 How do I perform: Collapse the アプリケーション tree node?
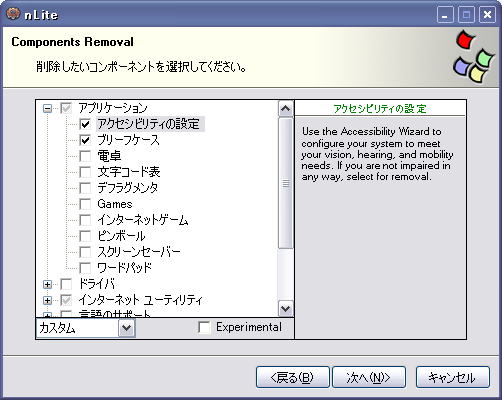pyautogui.click(x=48, y=108)
